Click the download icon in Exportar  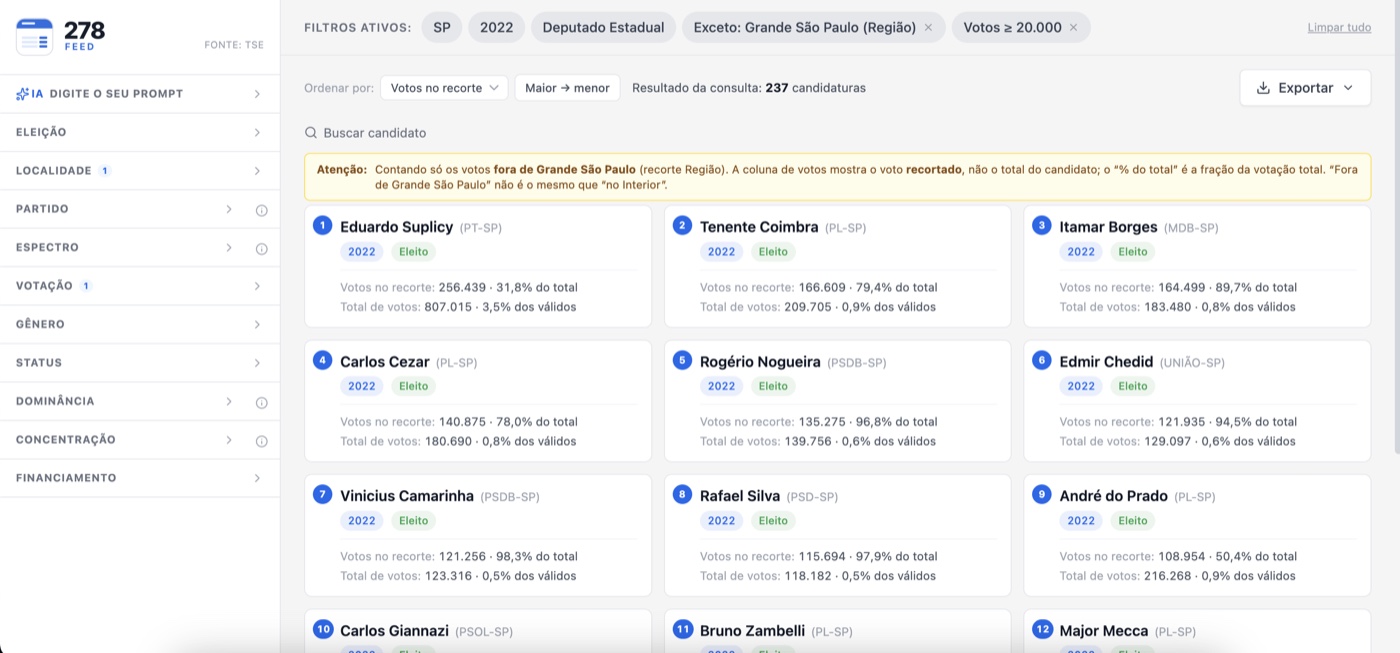tap(1263, 88)
